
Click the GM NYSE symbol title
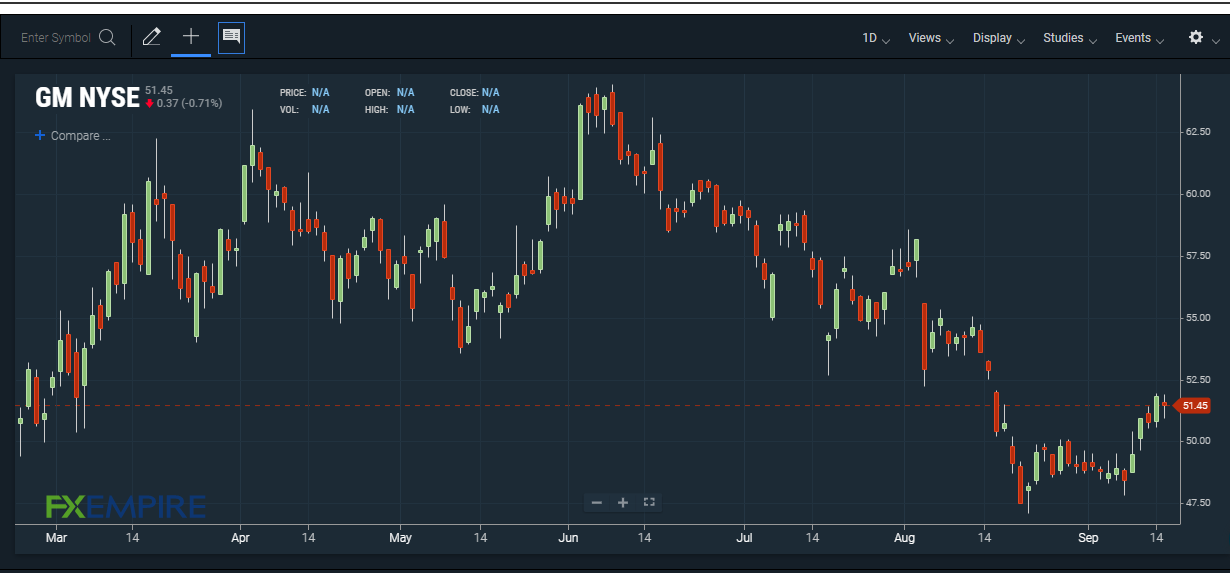click(87, 97)
